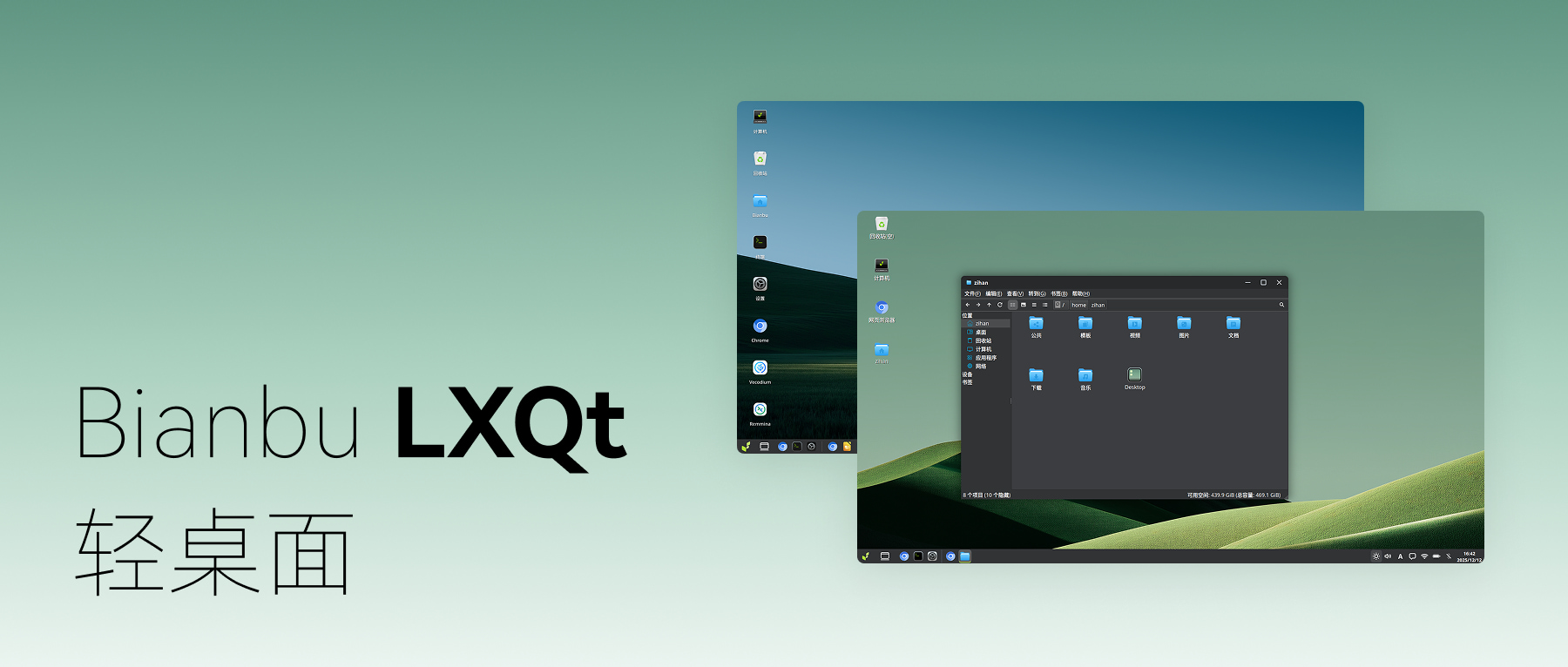Collapse the 位置 section in sidebar

point(967,315)
